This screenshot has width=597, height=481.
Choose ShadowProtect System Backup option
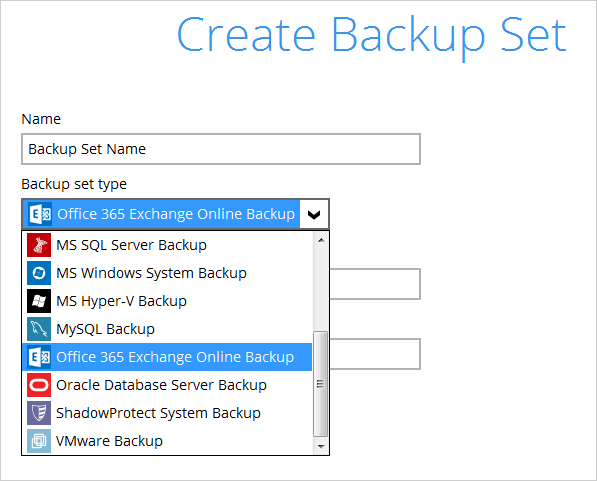(167, 413)
